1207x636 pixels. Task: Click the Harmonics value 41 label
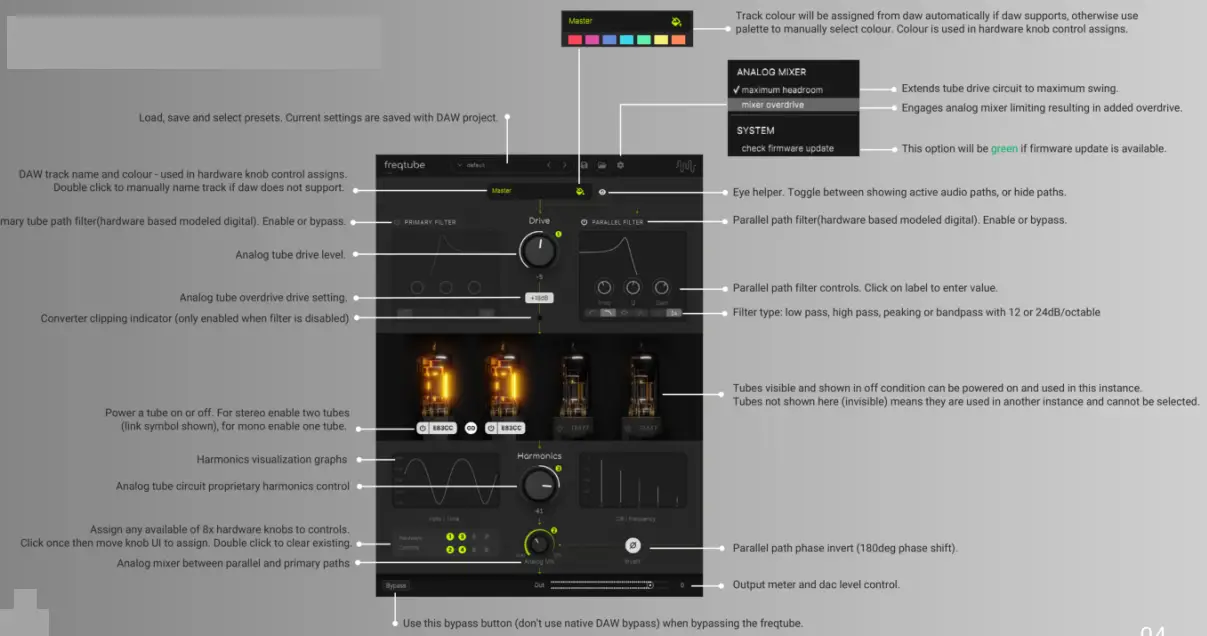click(x=539, y=511)
